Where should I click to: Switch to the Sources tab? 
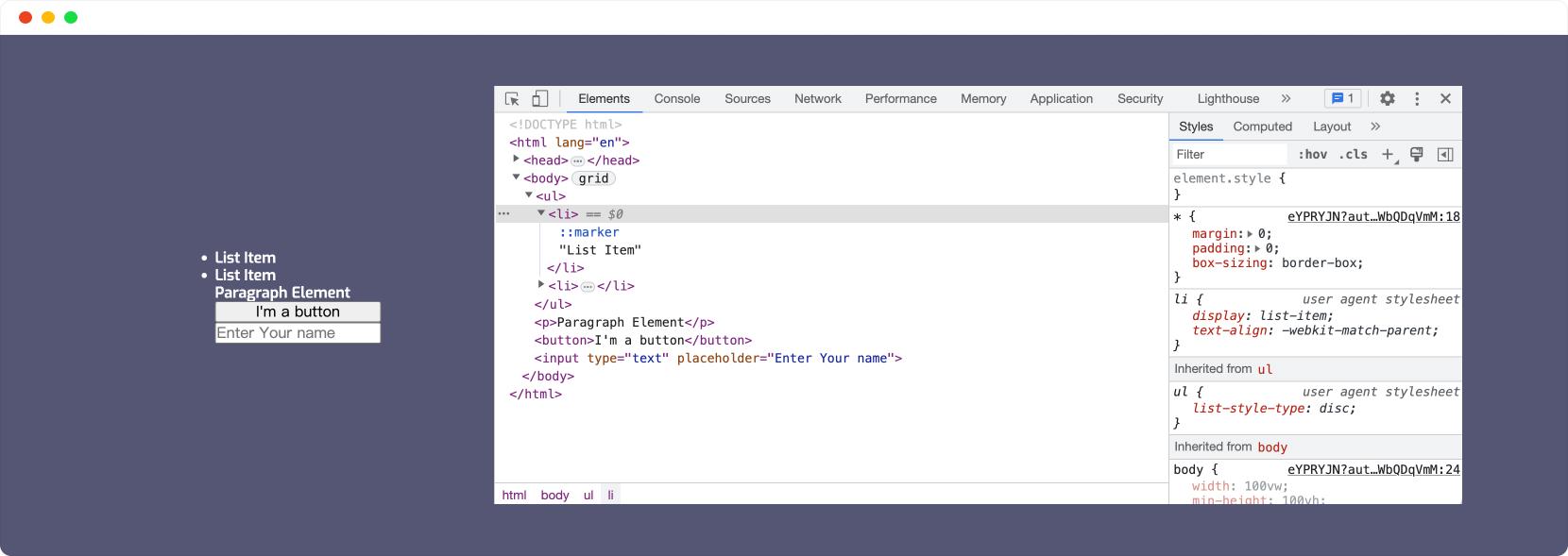coord(747,99)
